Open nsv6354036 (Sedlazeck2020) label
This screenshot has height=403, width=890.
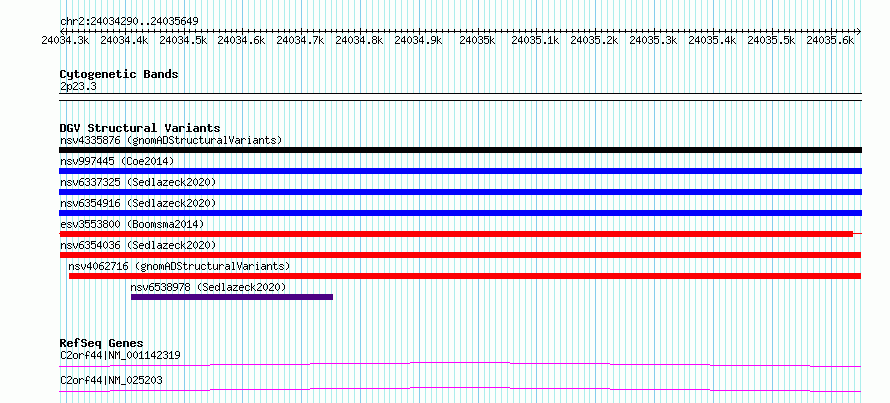[x=138, y=245]
